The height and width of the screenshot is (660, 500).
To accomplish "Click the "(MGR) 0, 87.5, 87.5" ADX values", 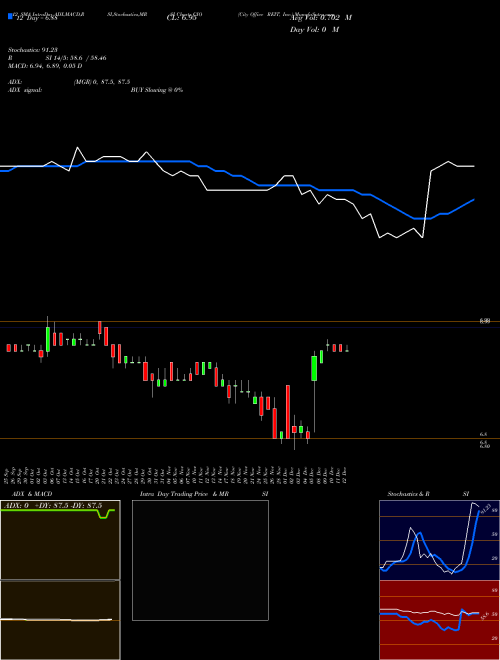I will tap(102, 82).
